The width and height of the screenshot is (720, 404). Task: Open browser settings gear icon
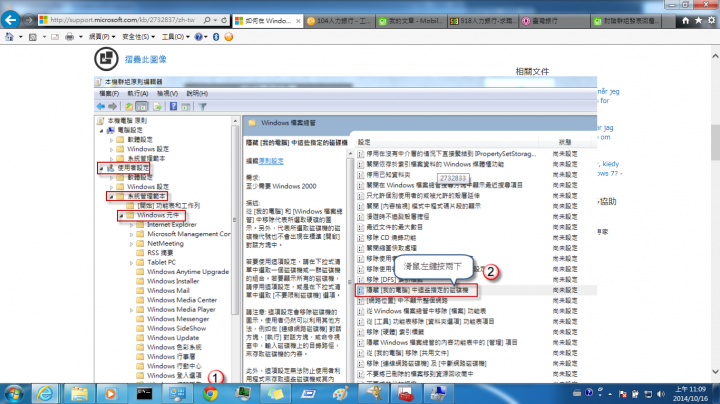pos(711,20)
